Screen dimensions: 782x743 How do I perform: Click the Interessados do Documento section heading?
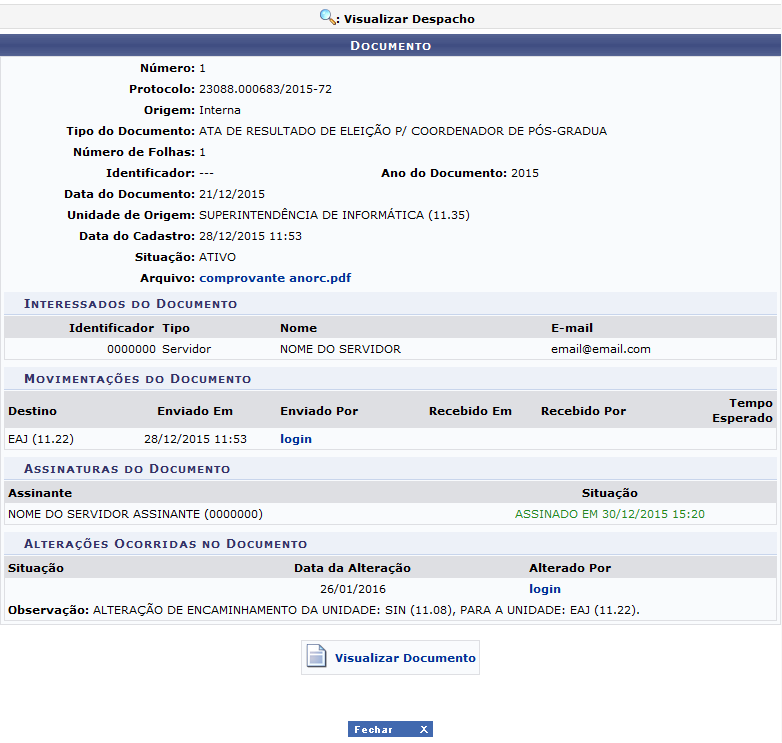point(131,304)
